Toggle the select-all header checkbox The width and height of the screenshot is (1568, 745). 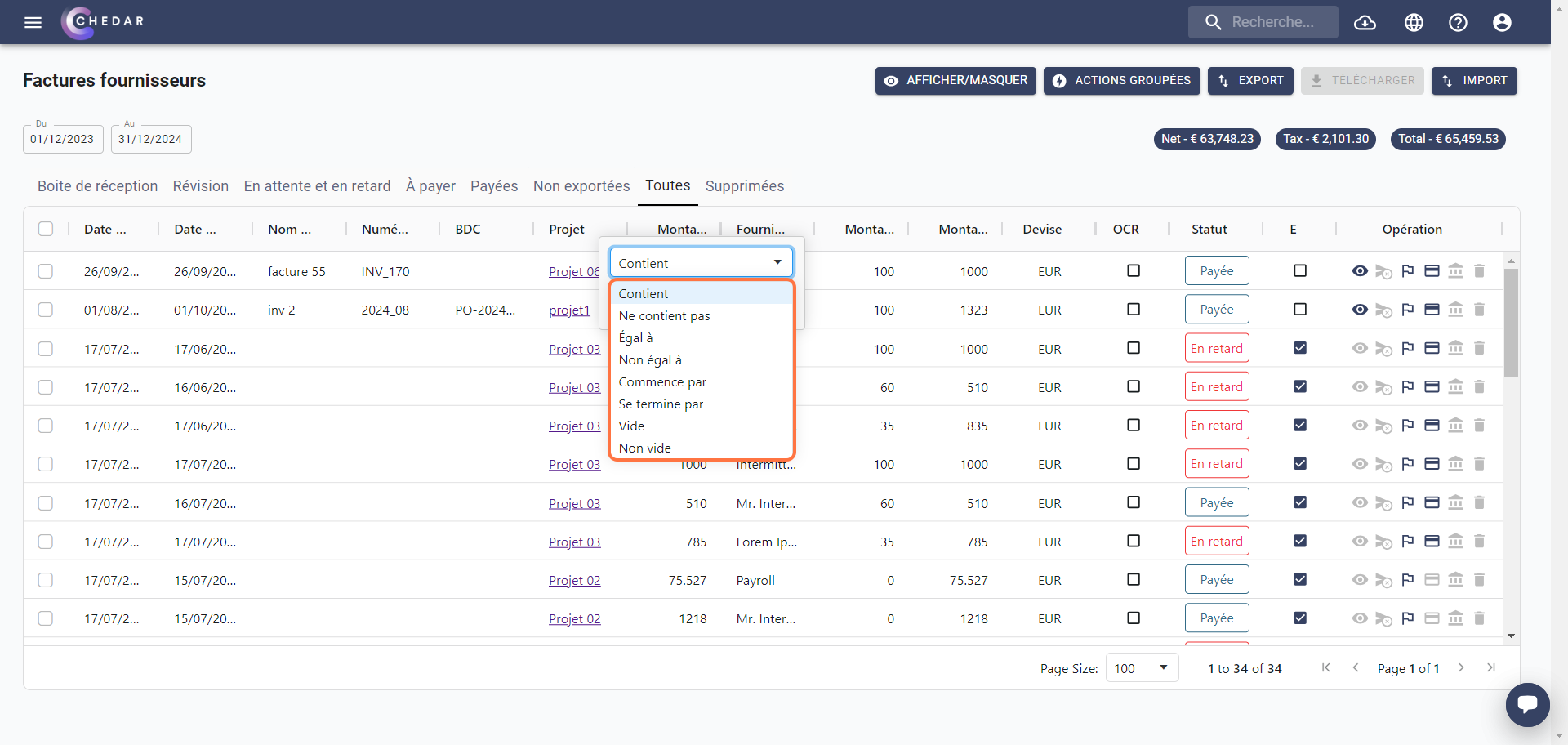(x=46, y=229)
